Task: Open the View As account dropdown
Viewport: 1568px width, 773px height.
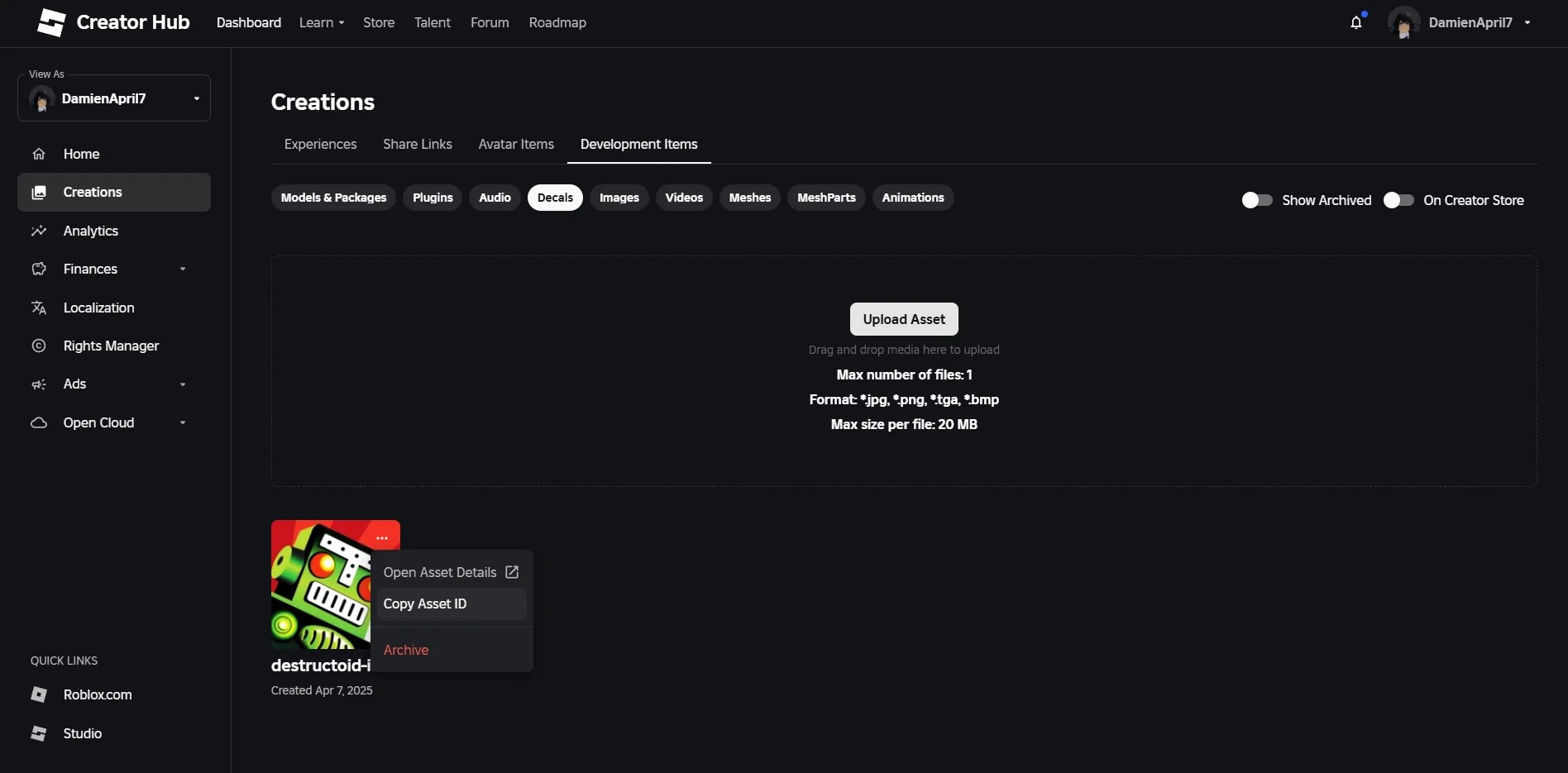Action: (x=113, y=98)
